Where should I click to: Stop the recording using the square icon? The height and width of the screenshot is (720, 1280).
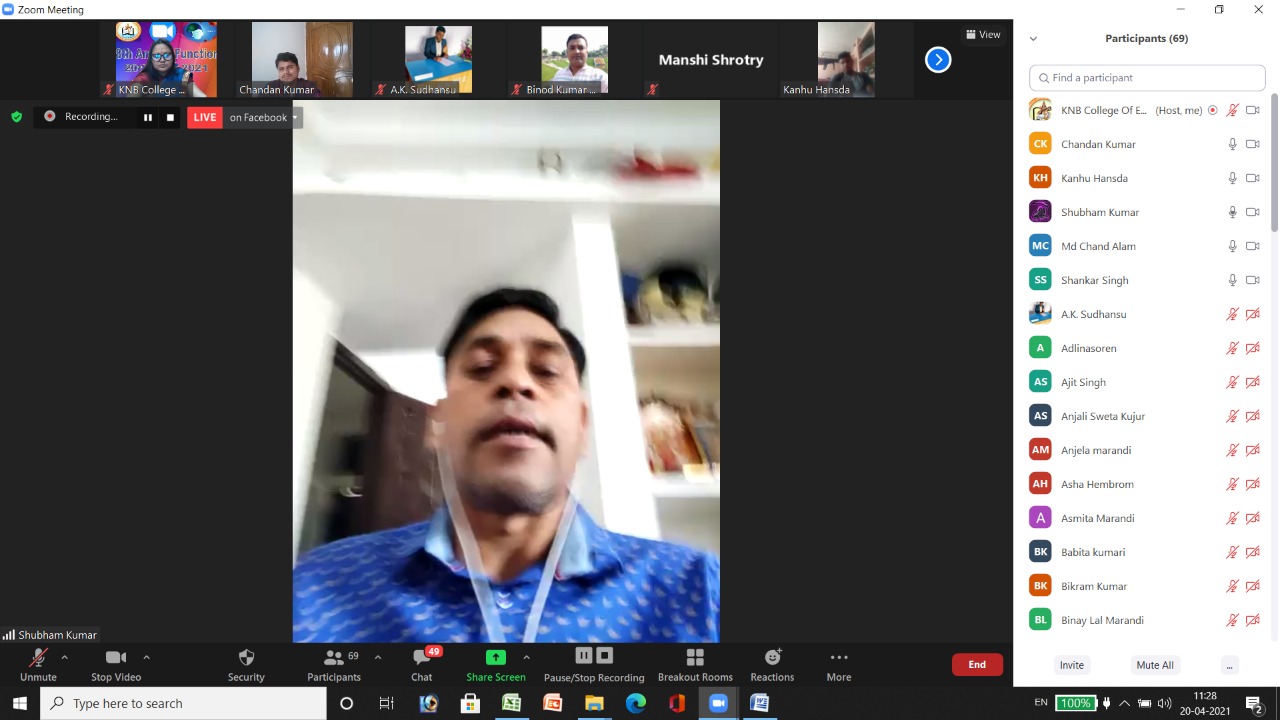(170, 117)
